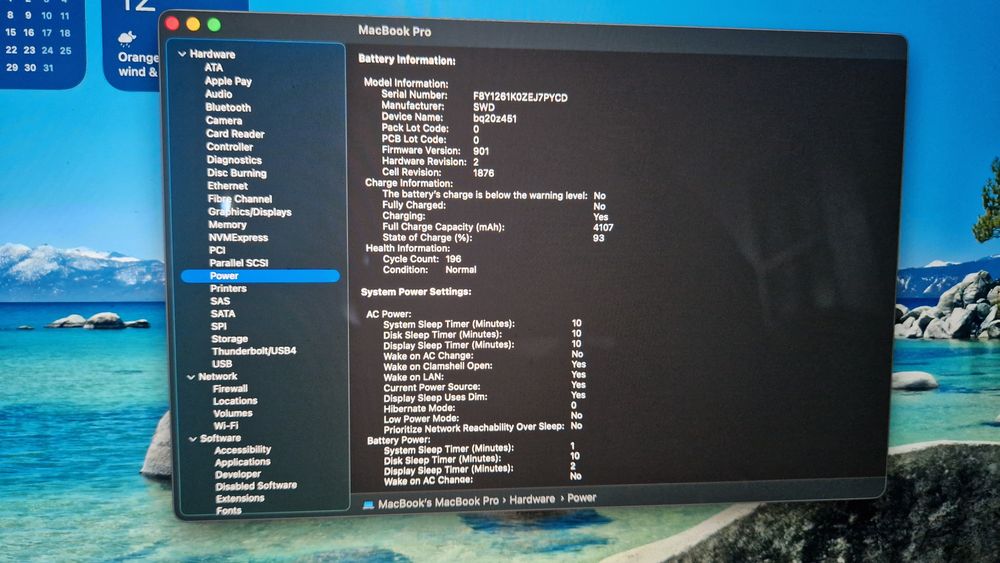The width and height of the screenshot is (1000, 563).
Task: Click the State of Charge value 93
Action: click(x=598, y=238)
